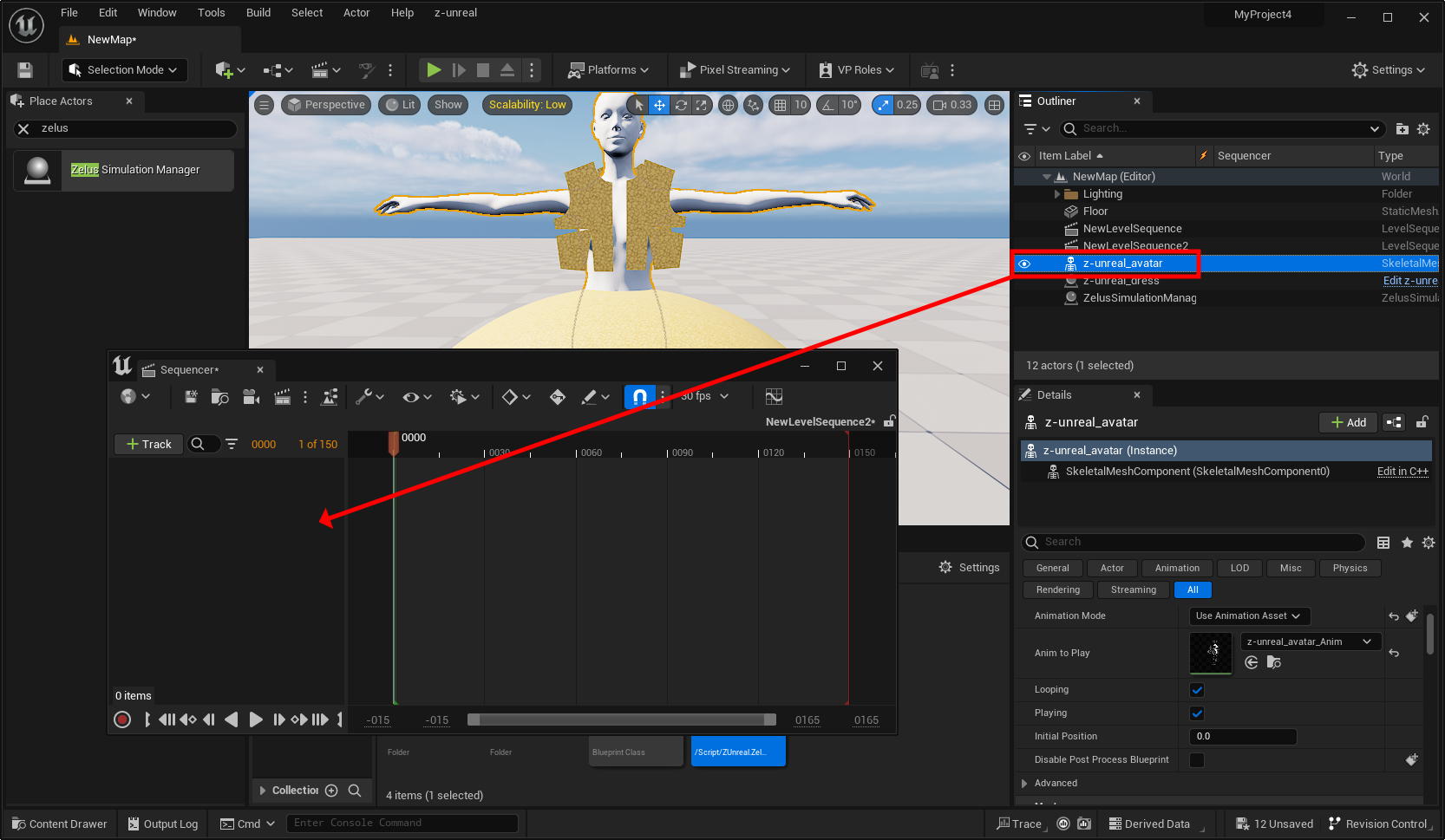Open the VP Roles dropdown
This screenshot has width=1445, height=840.
tap(855, 70)
